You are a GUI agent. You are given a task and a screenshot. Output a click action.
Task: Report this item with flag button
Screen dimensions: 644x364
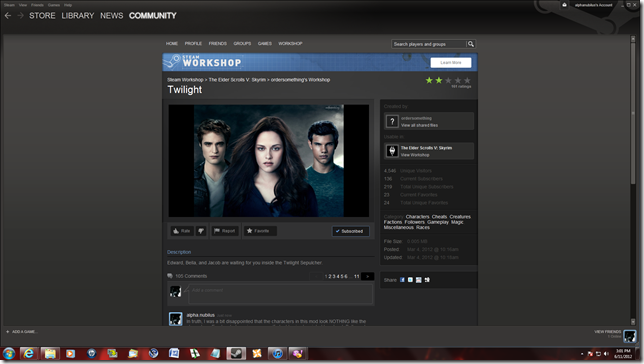coord(225,231)
